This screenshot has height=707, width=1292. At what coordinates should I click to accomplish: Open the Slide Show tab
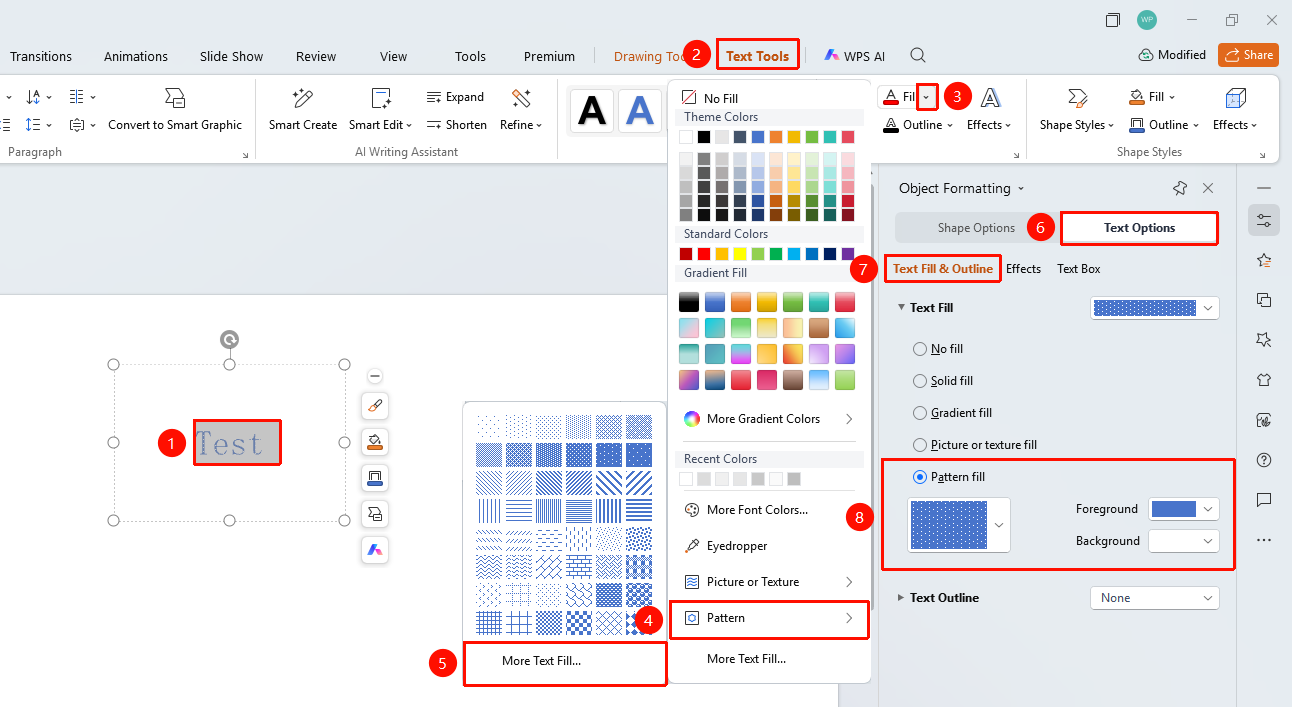click(x=229, y=56)
